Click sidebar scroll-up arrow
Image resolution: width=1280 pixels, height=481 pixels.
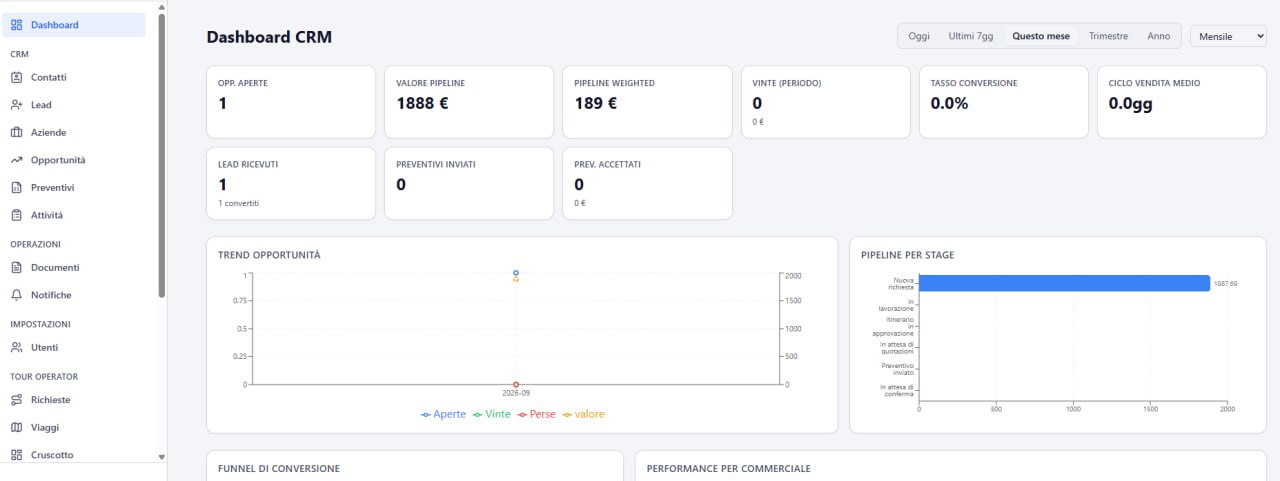click(162, 6)
